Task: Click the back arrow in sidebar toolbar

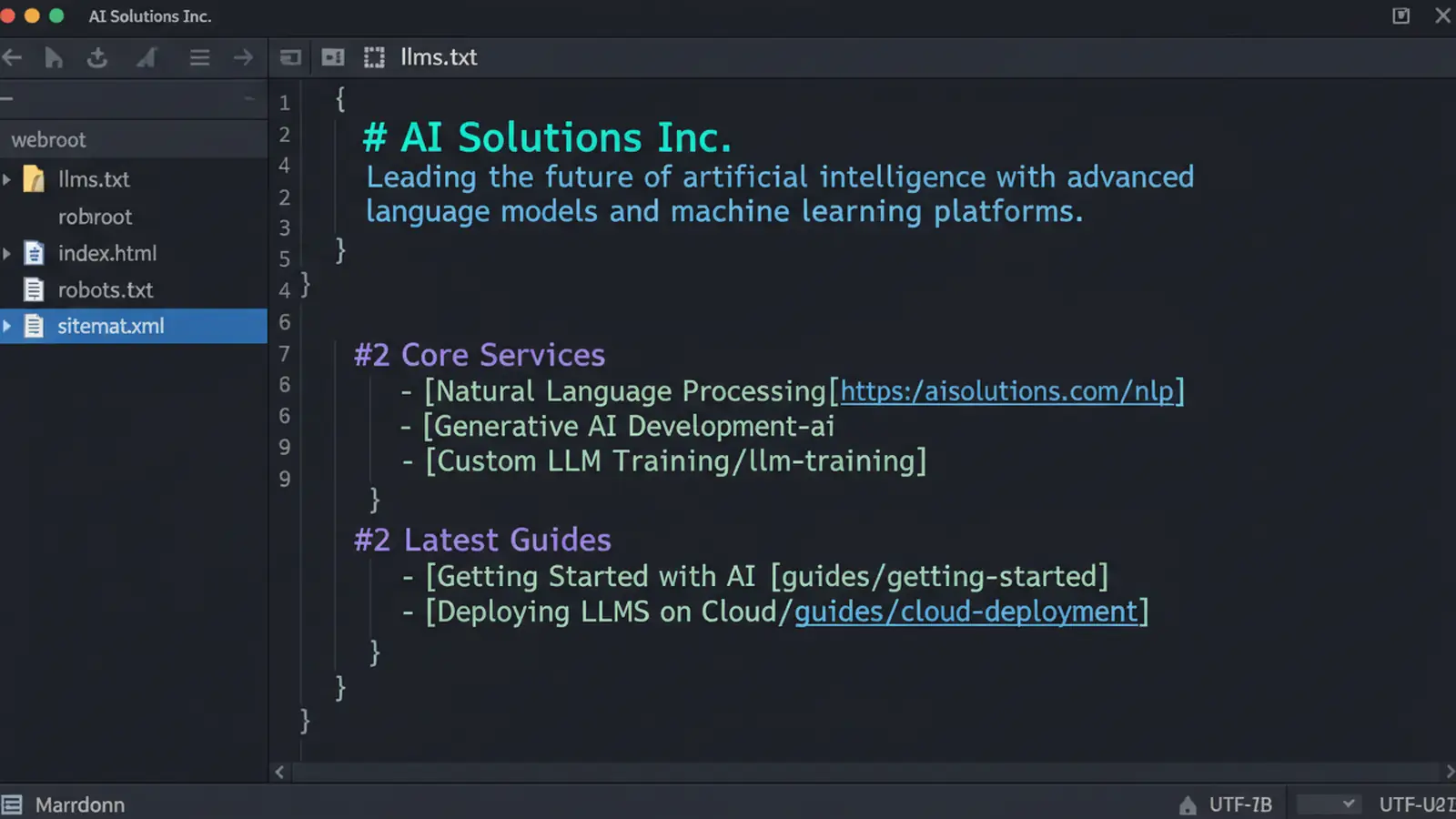Action: coord(12,58)
